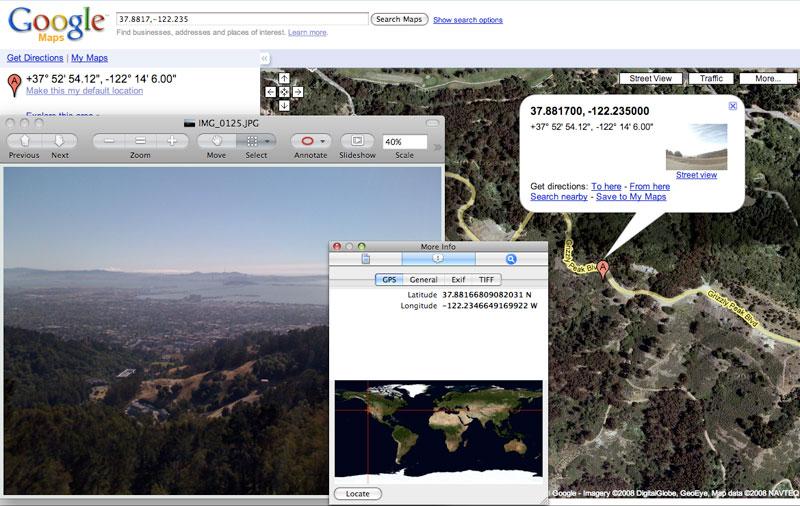Open the info details pane icon
Screen dimensions: 800x506
(438, 259)
